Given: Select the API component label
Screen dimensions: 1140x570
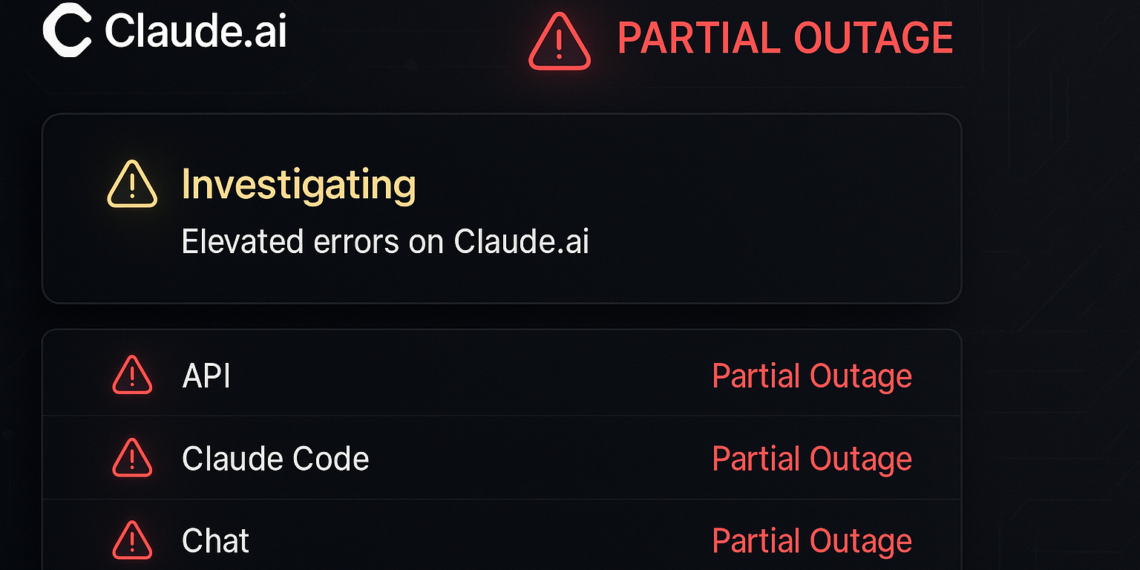Looking at the screenshot, I should tap(206, 376).
